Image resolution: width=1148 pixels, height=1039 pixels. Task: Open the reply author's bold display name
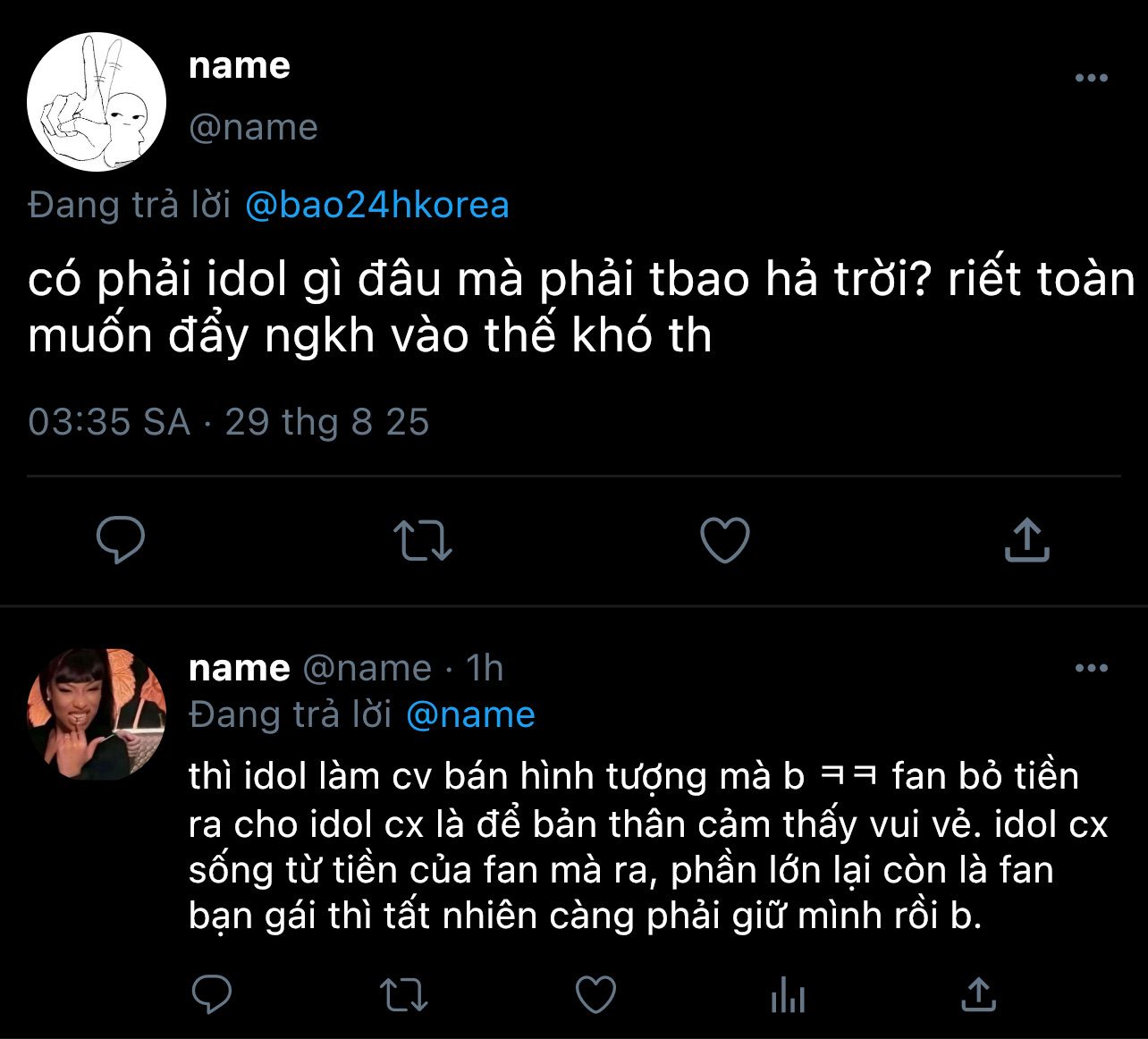point(240,668)
